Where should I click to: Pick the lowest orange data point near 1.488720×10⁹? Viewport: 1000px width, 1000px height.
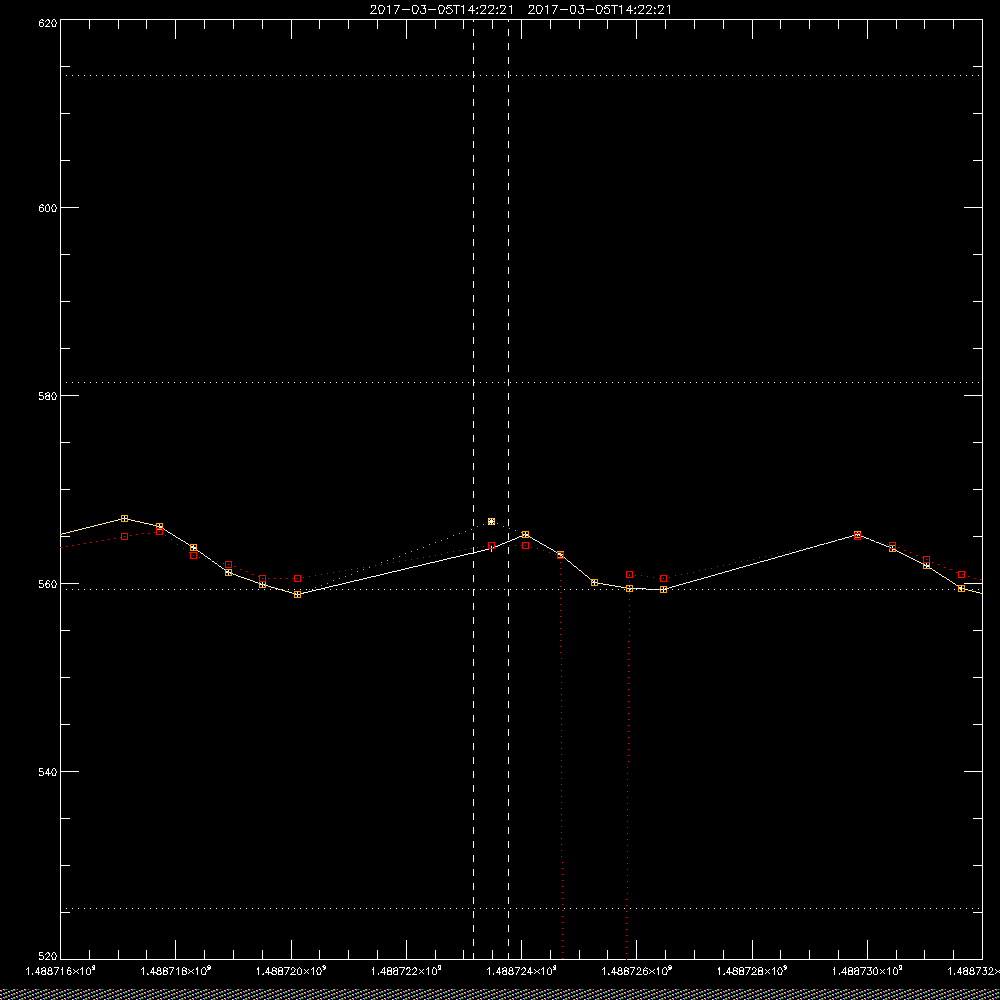tap(297, 594)
